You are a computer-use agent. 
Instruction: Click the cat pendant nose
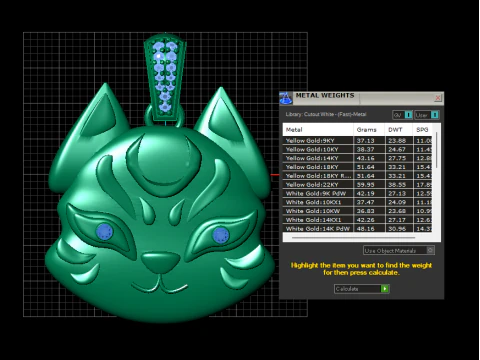[161, 262]
